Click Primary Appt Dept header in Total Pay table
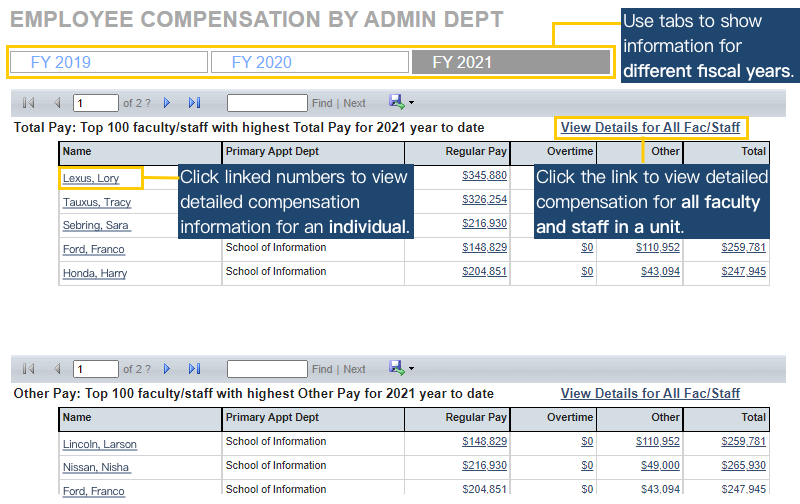 (x=313, y=153)
